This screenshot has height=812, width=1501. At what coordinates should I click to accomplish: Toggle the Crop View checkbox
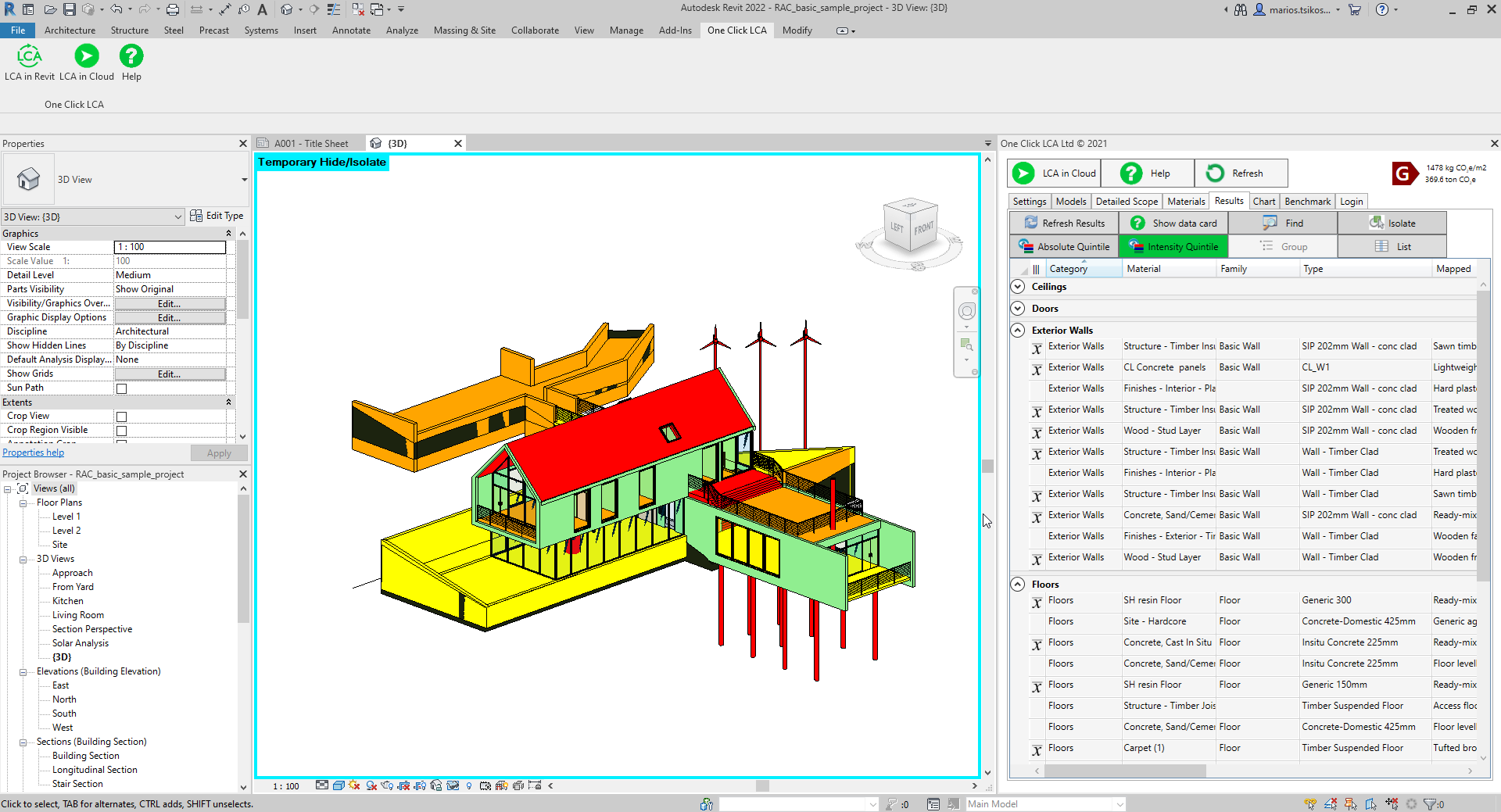click(121, 417)
